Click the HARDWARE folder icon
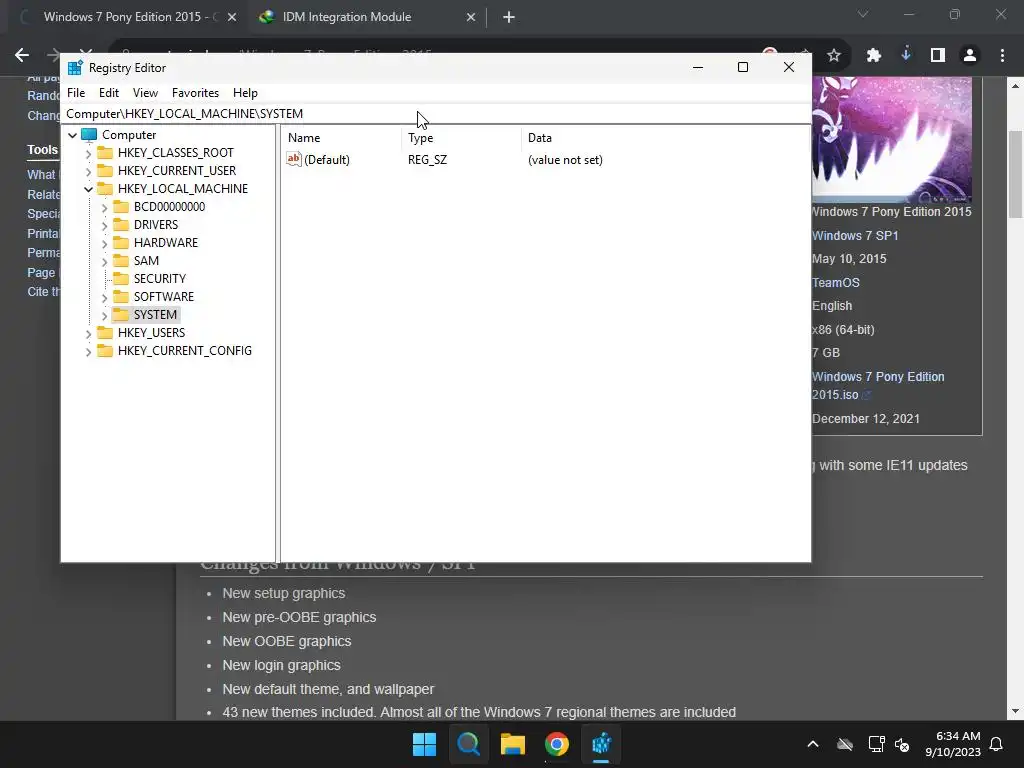This screenshot has width=1024, height=768. [x=121, y=243]
